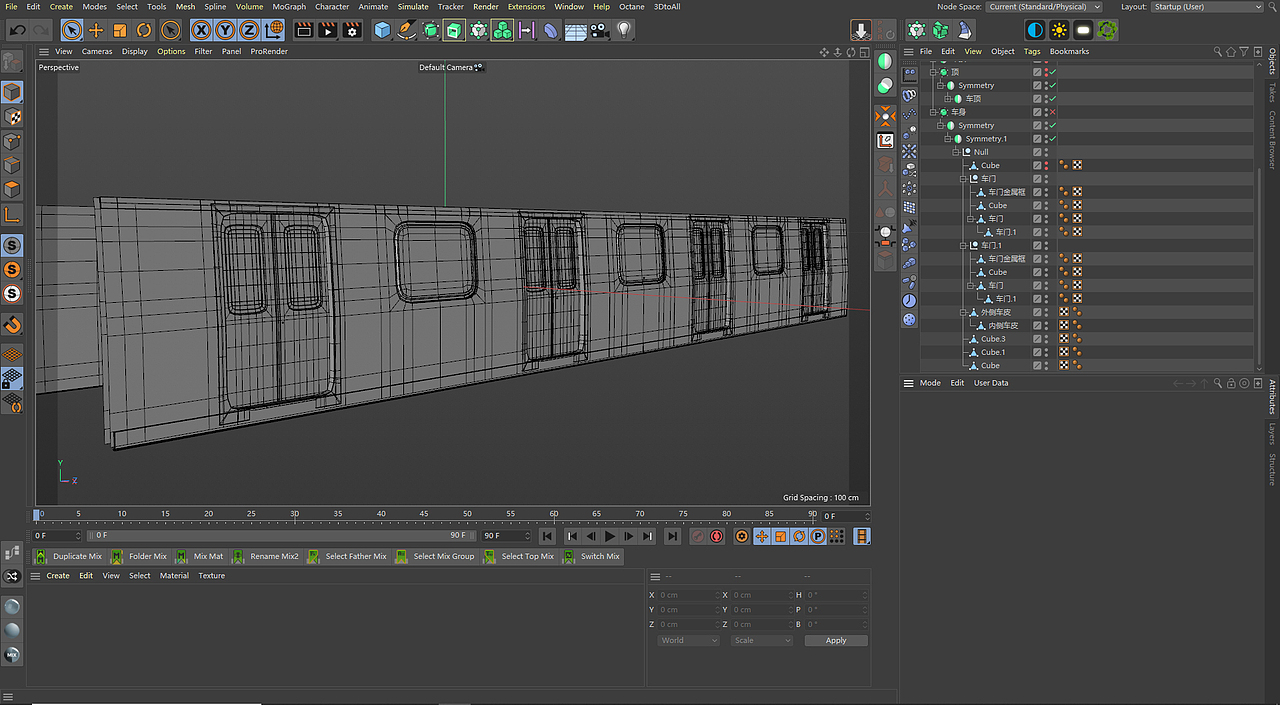
Task: Click the Camera object icon
Action: pyautogui.click(x=599, y=30)
